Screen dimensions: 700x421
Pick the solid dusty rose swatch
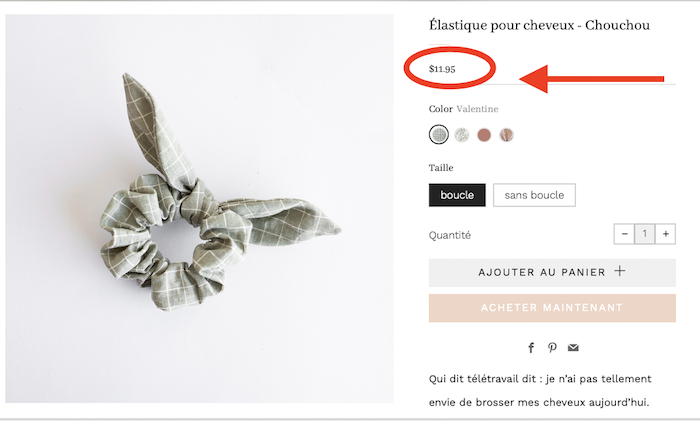pyautogui.click(x=484, y=134)
